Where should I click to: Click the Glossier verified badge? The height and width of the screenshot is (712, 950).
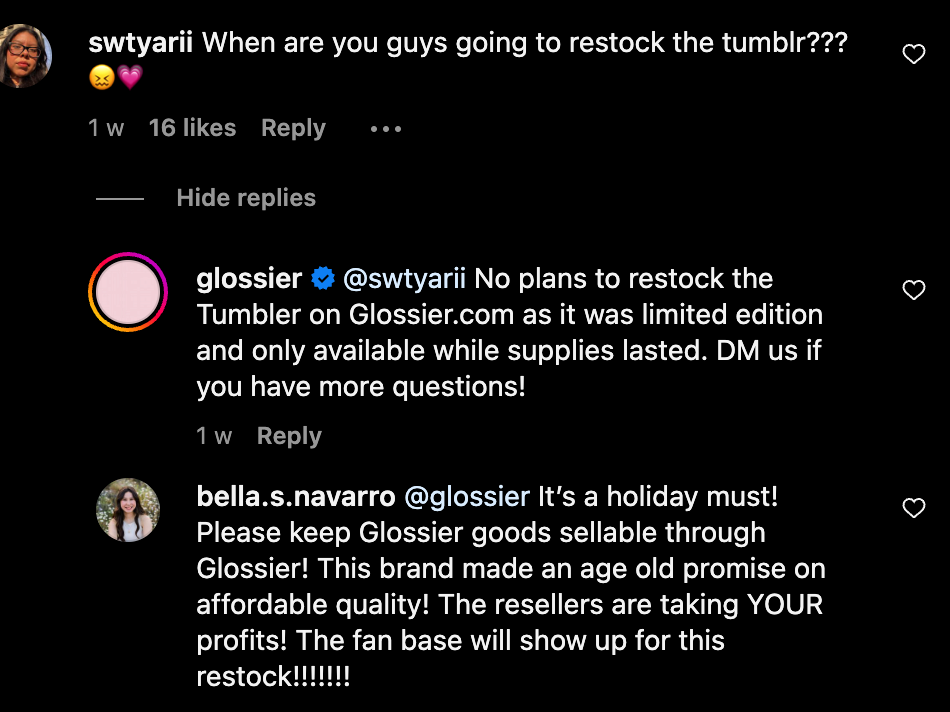(x=323, y=279)
